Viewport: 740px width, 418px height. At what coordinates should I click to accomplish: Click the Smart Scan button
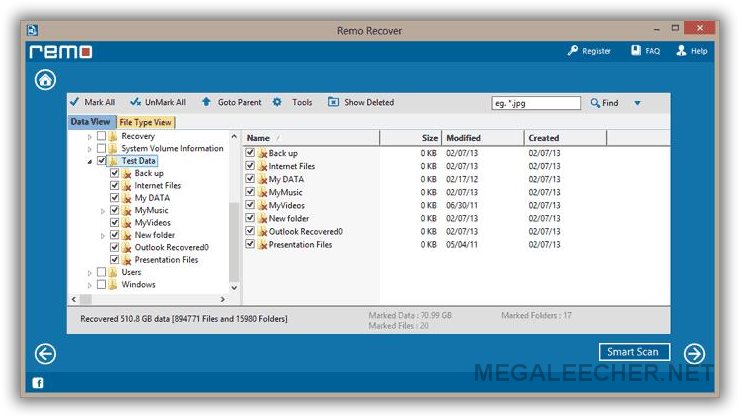[x=634, y=352]
